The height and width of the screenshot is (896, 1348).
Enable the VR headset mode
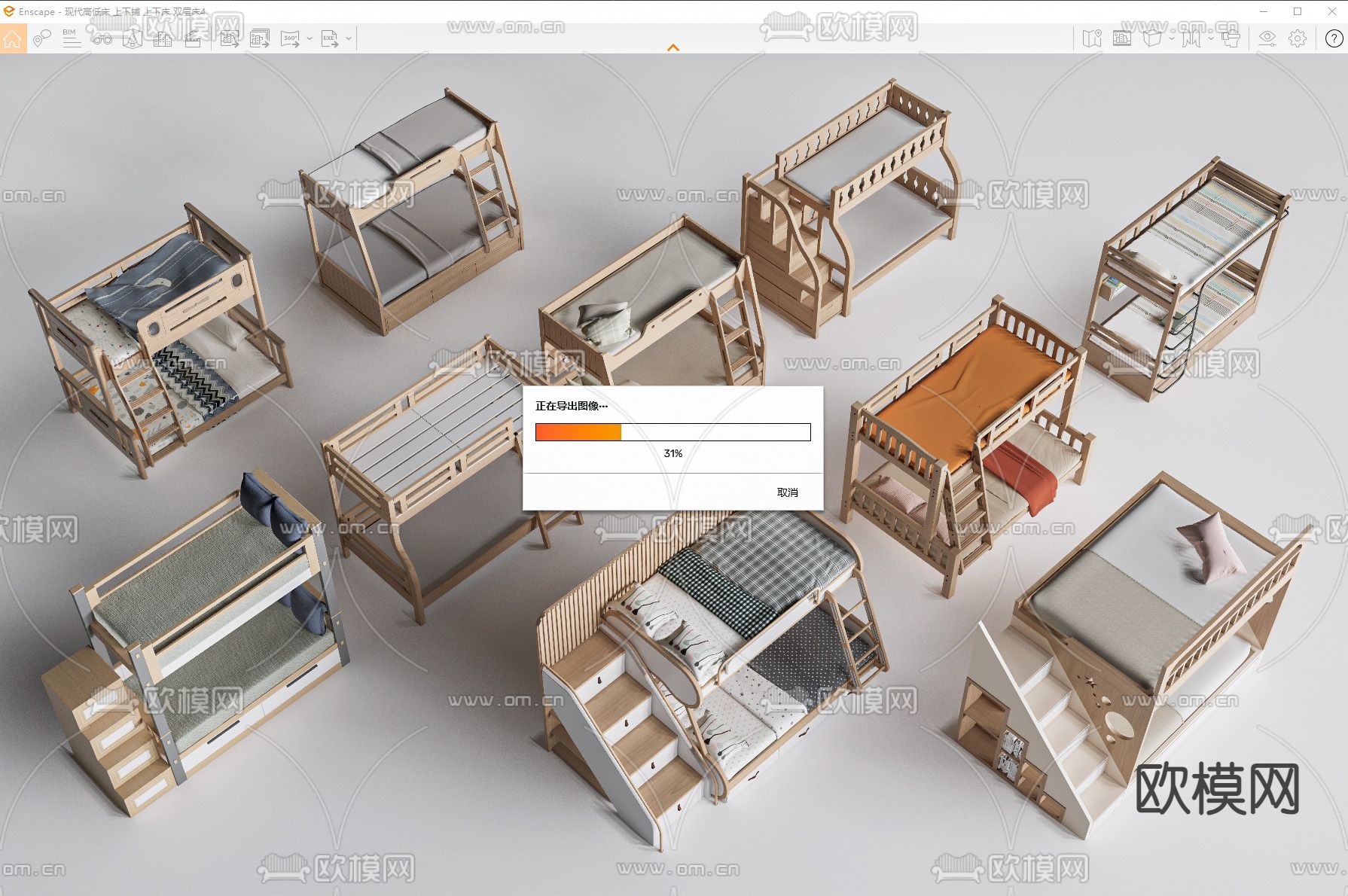(1231, 38)
